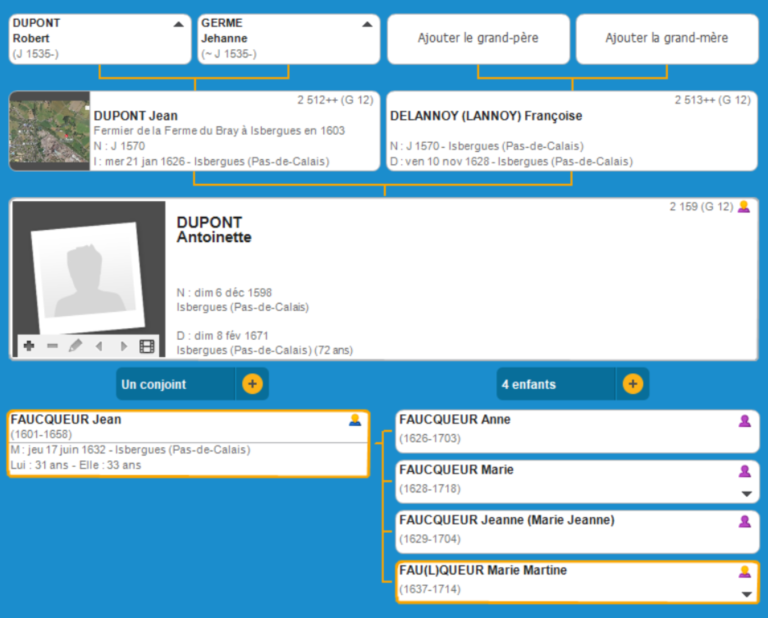Image resolution: width=768 pixels, height=618 pixels.
Task: Expand descendants of FAU(L)QUEUR Marie Martine
Action: 745,594
